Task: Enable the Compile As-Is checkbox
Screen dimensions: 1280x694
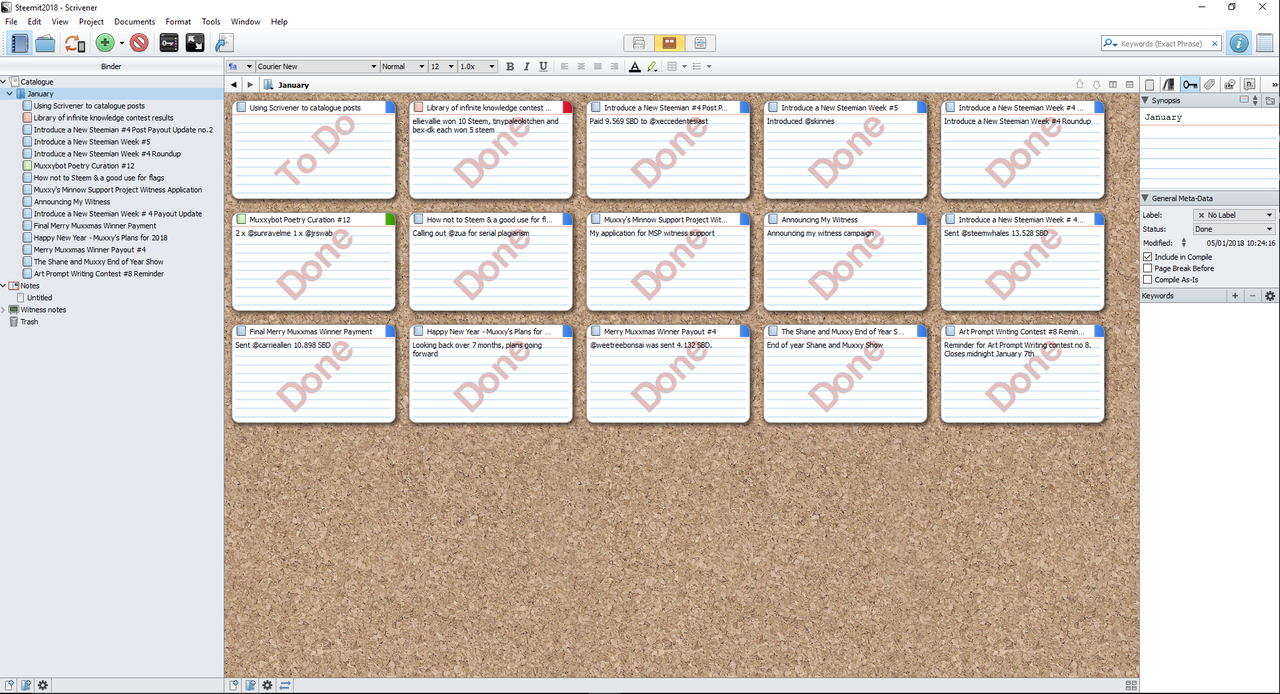Action: [x=1147, y=279]
